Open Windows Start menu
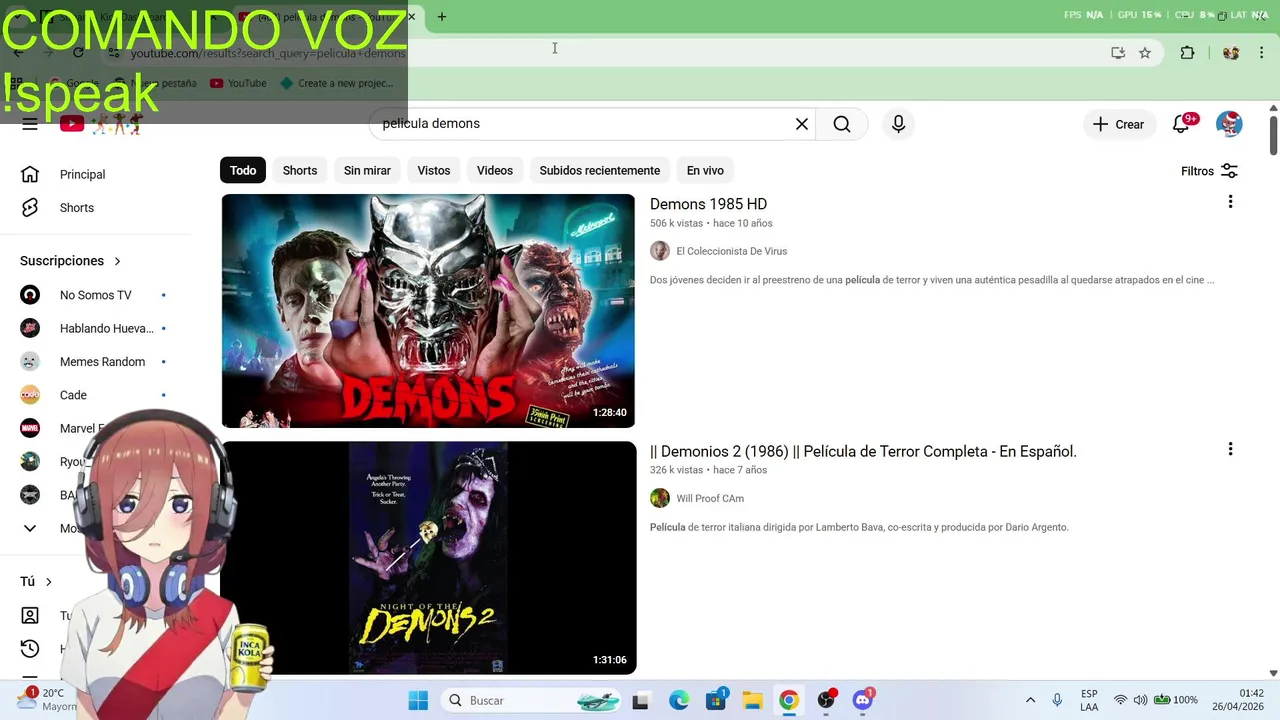 (x=418, y=700)
